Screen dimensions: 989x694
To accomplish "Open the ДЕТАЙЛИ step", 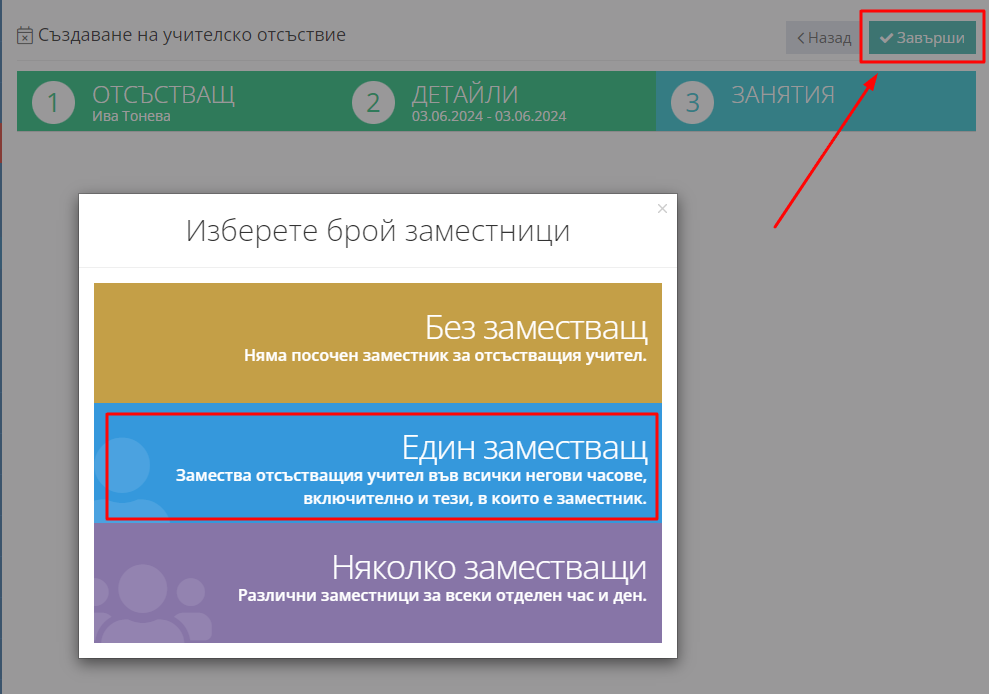I will [x=464, y=95].
